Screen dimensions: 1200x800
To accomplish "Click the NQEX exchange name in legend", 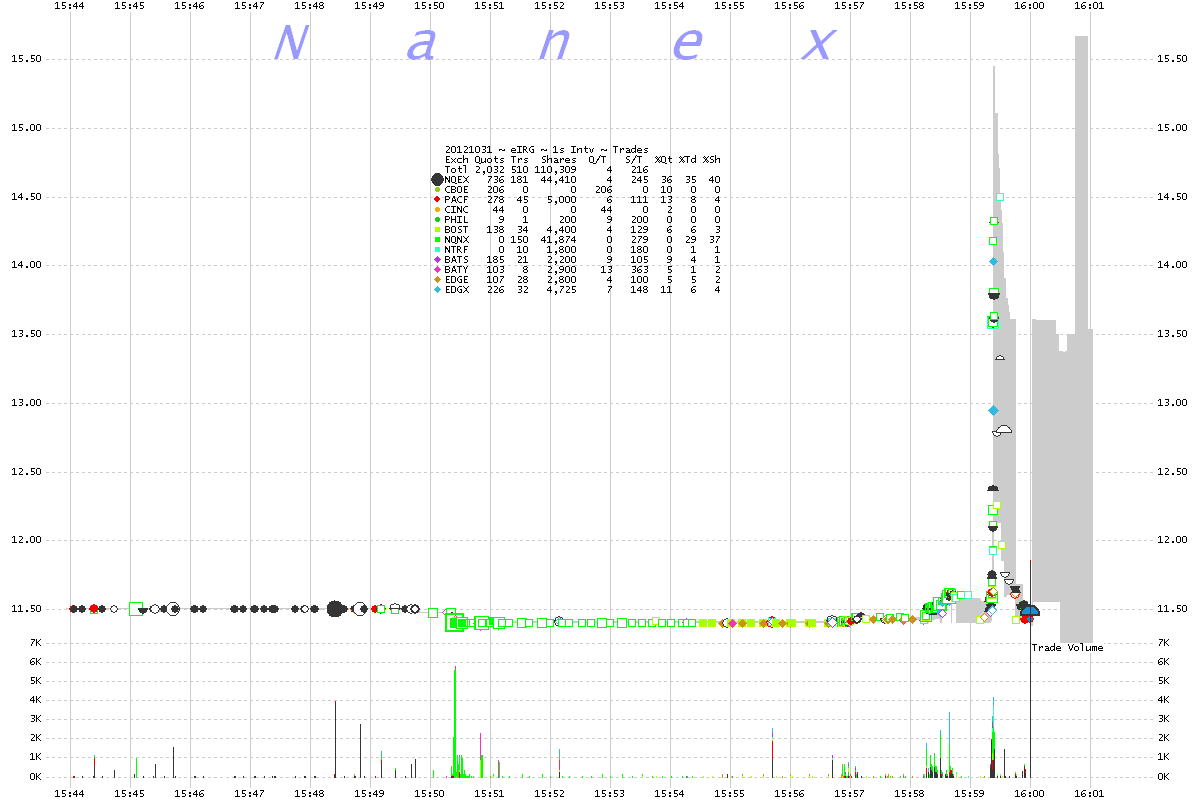I will click(x=456, y=180).
